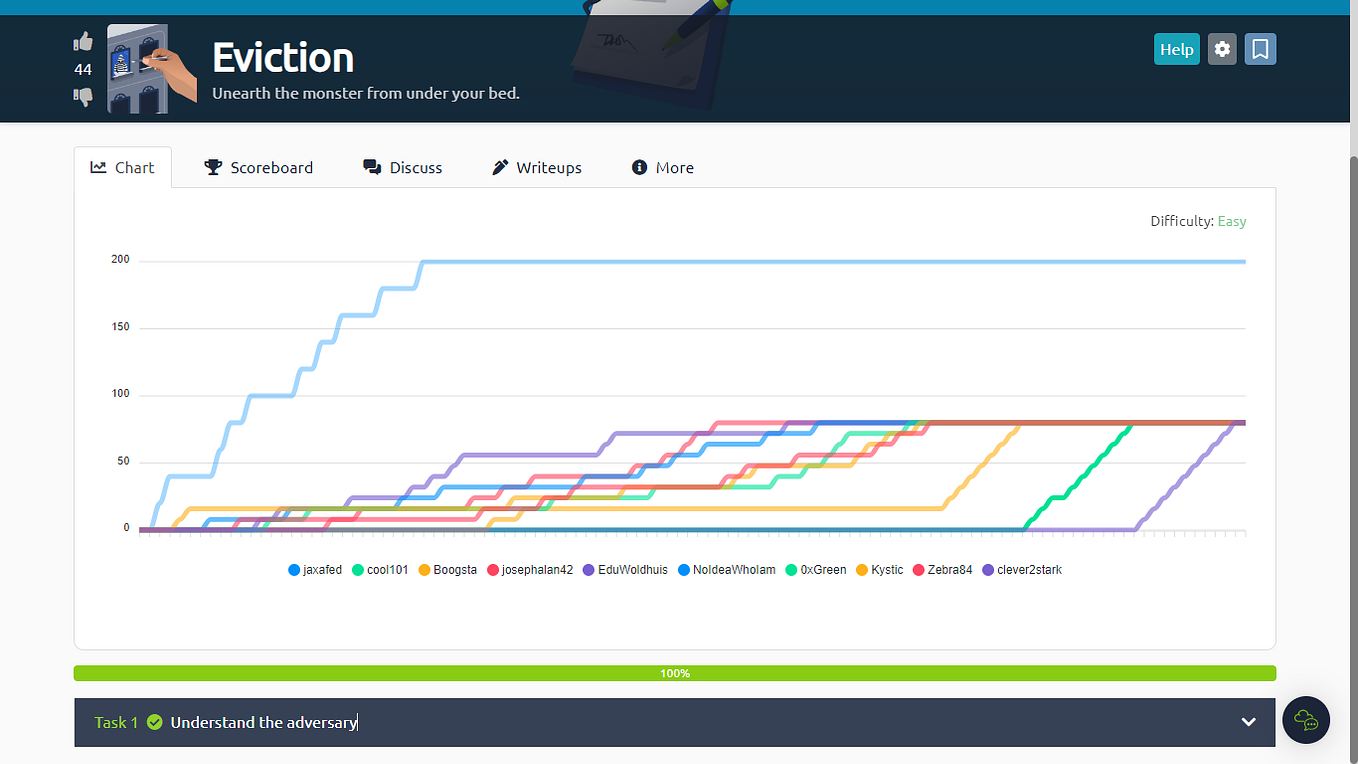1358x764 pixels.
Task: Click the Easy difficulty link
Action: [x=1231, y=221]
